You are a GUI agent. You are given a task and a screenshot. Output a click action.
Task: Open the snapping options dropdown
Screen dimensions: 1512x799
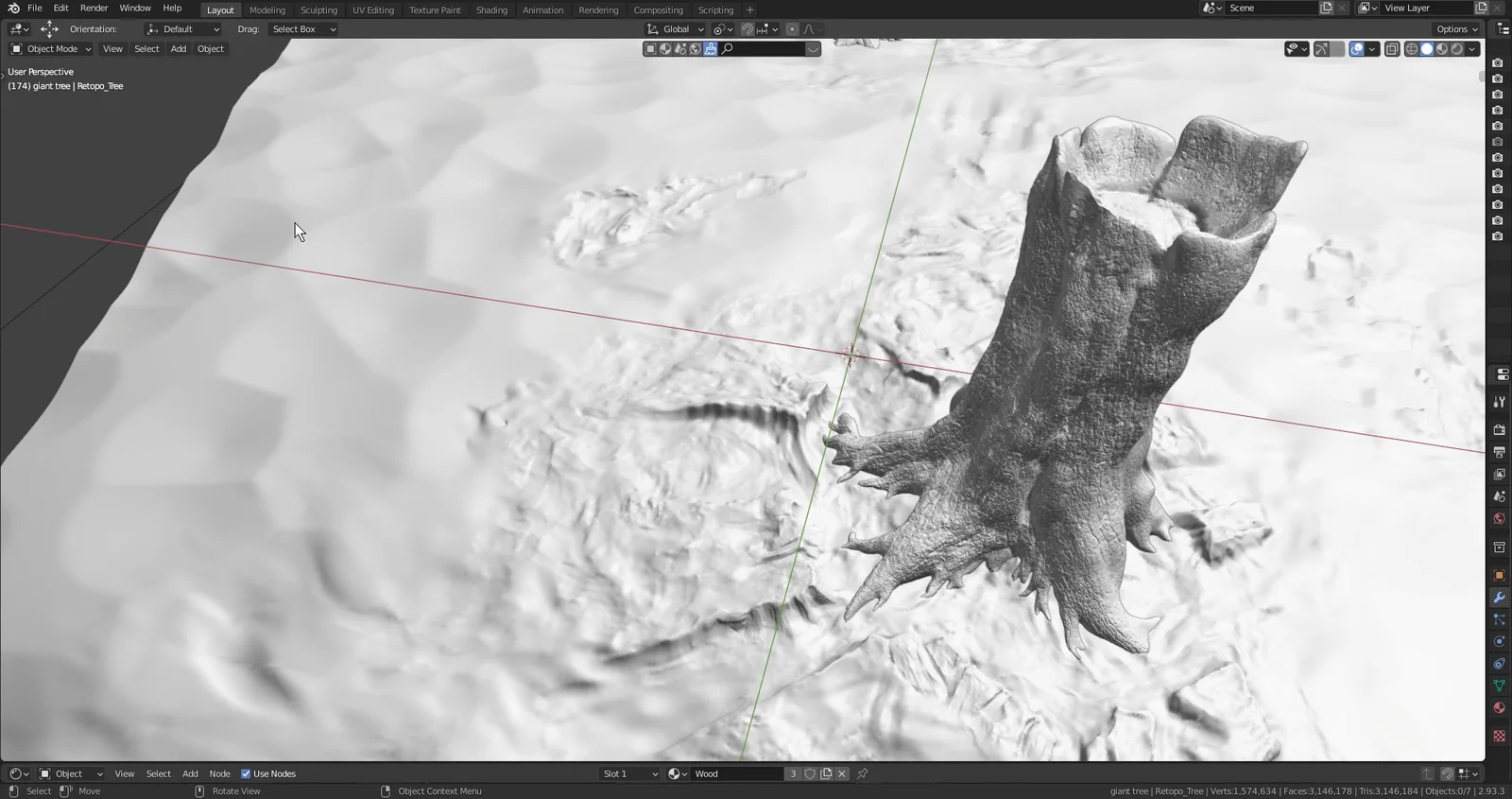pyautogui.click(x=767, y=29)
